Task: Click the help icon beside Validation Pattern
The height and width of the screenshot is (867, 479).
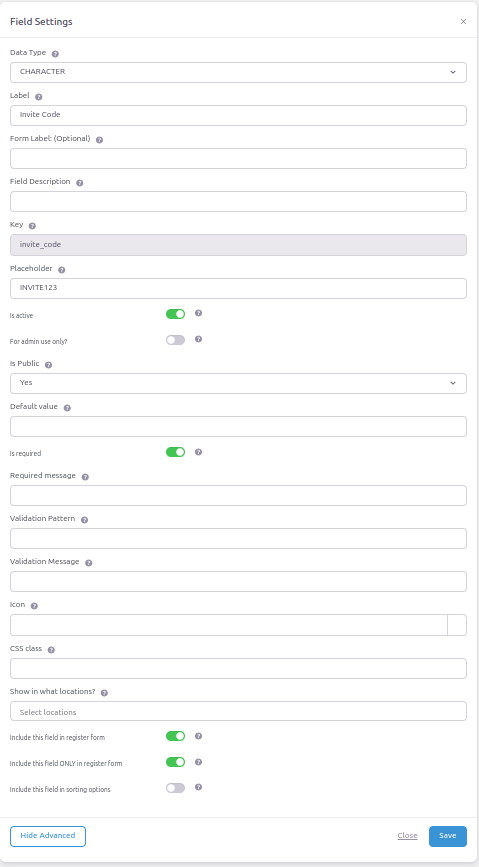Action: (x=85, y=520)
